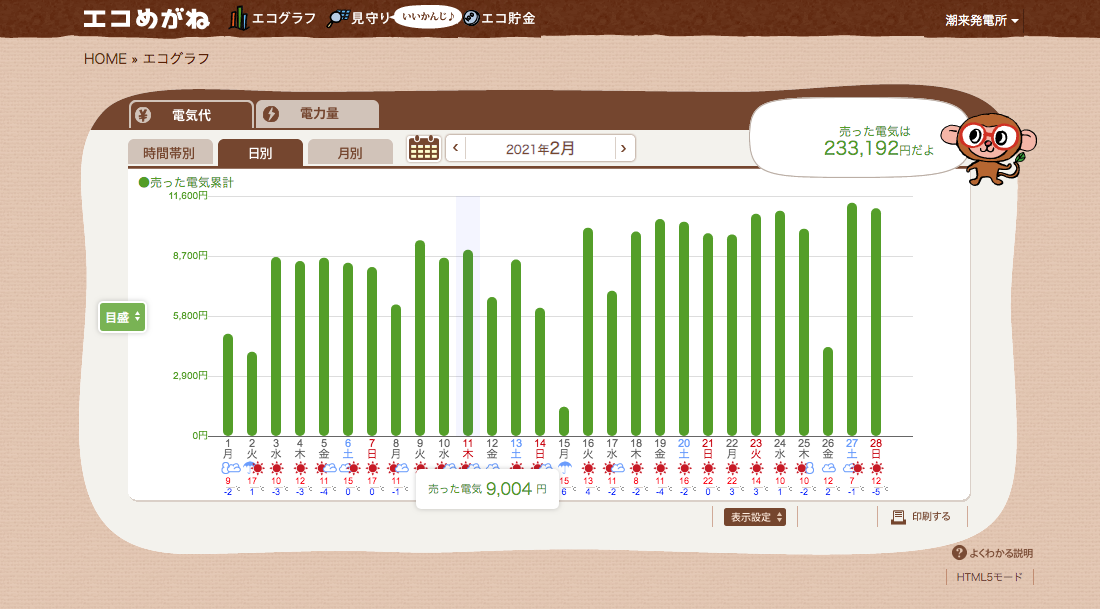Open the 目盛 scale dropdown
The width and height of the screenshot is (1100, 609).
(x=123, y=317)
